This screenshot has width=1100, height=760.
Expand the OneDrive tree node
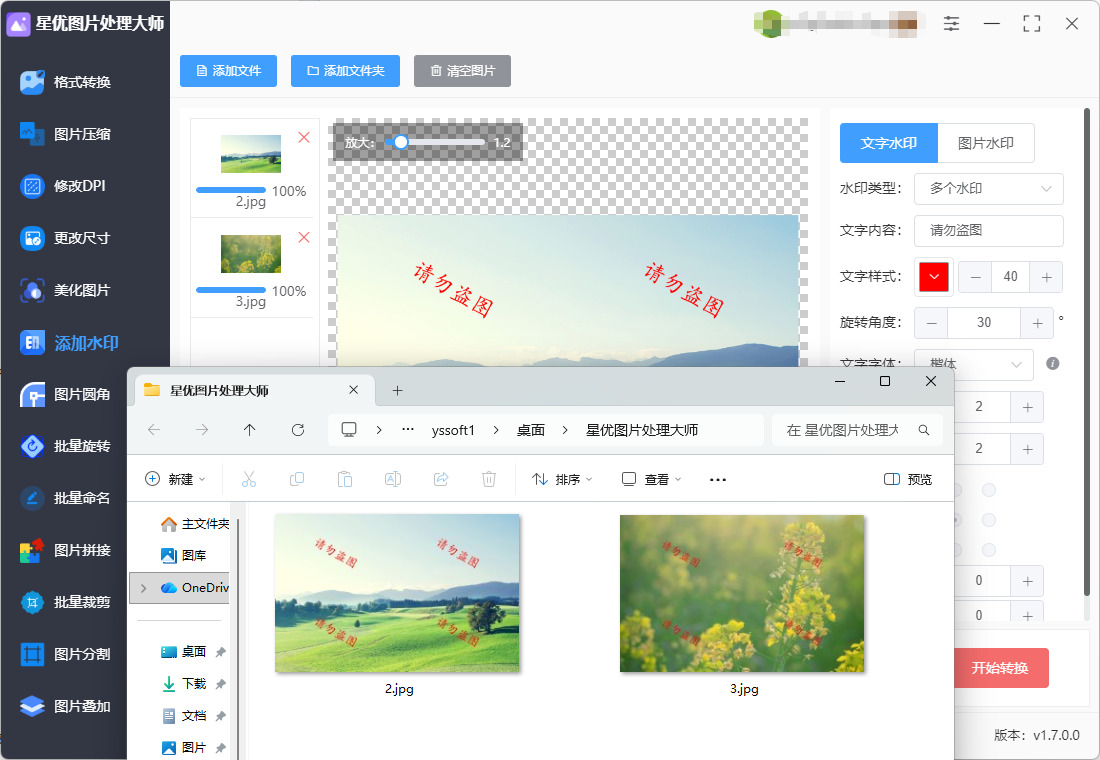pyautogui.click(x=144, y=588)
